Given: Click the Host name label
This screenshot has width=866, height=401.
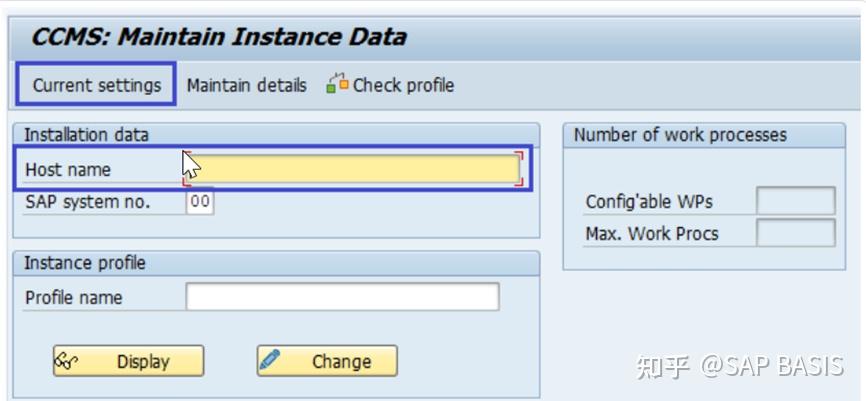Looking at the screenshot, I should click(68, 170).
